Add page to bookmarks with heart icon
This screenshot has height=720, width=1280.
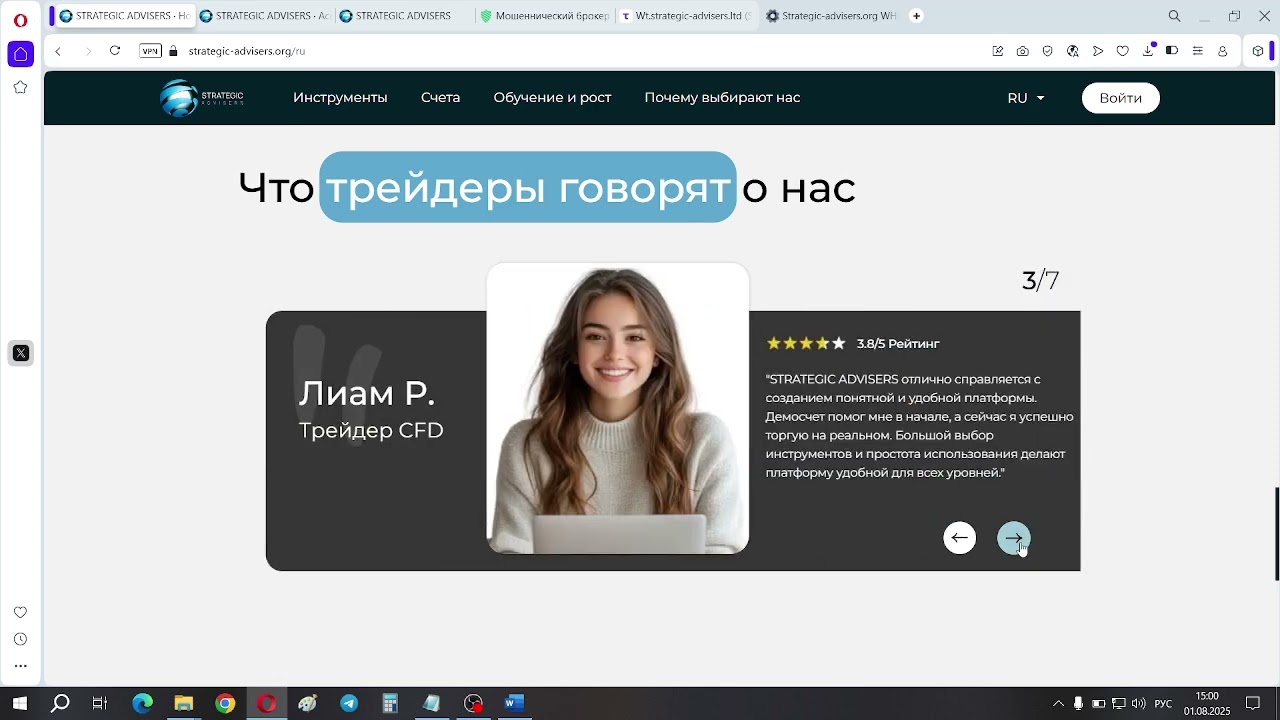pyautogui.click(x=1122, y=51)
